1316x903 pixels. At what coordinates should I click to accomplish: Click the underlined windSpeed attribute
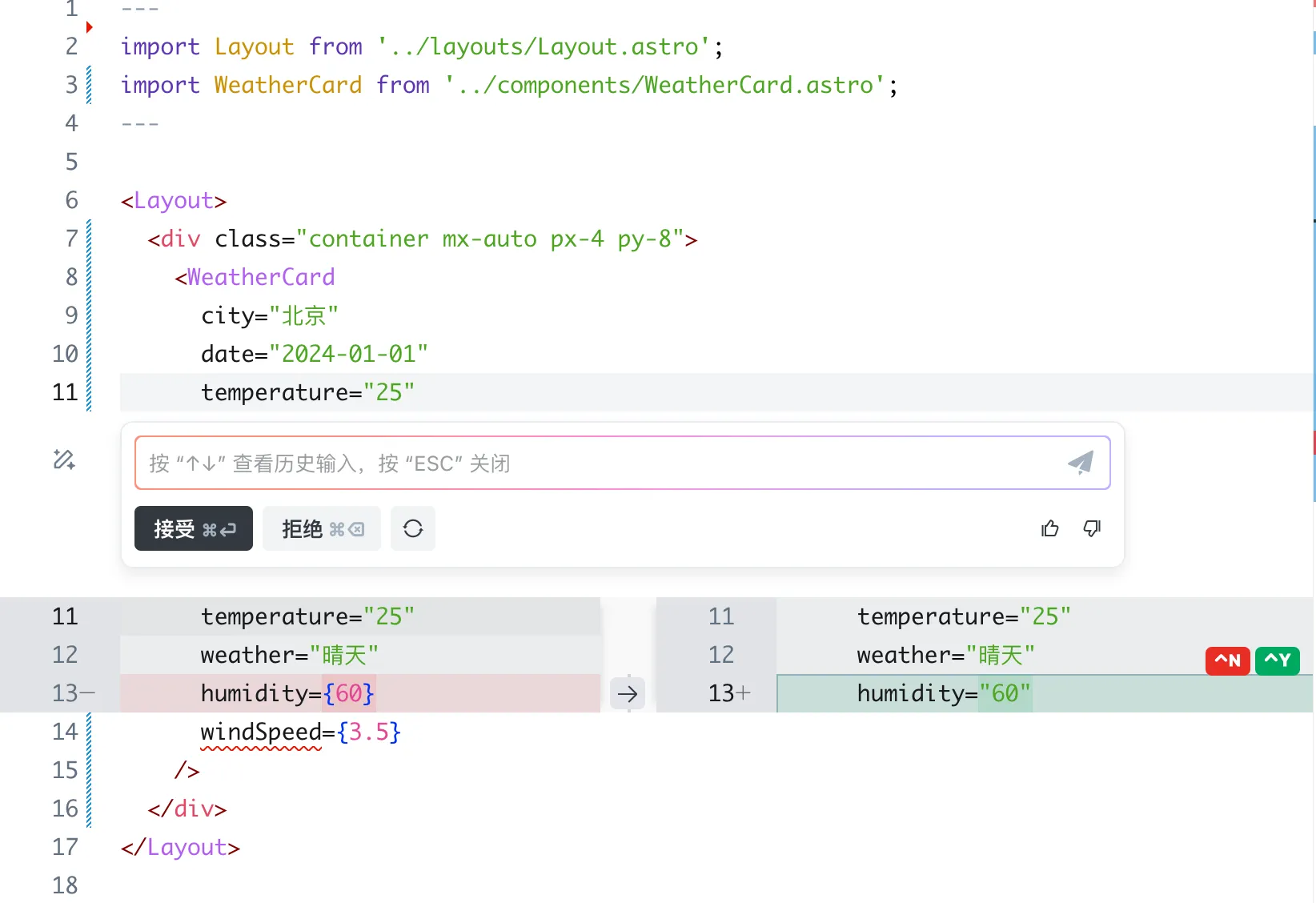(x=260, y=732)
